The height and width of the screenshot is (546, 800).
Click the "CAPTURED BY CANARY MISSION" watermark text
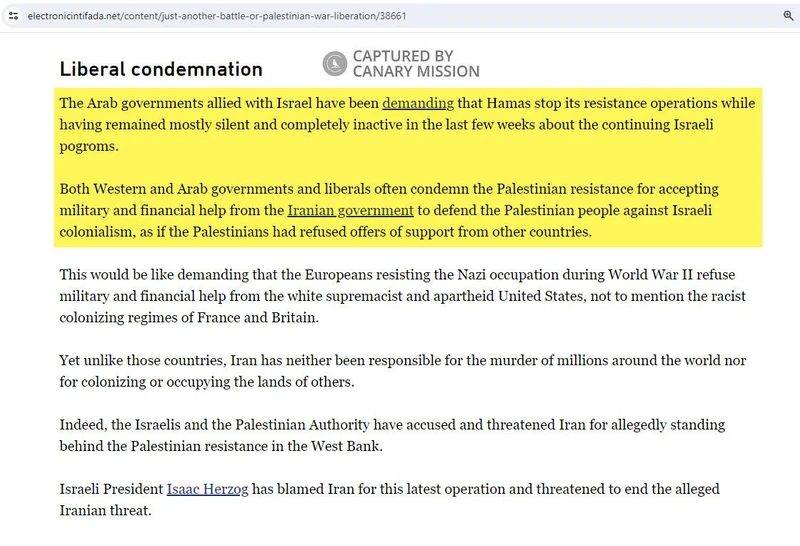coord(414,64)
